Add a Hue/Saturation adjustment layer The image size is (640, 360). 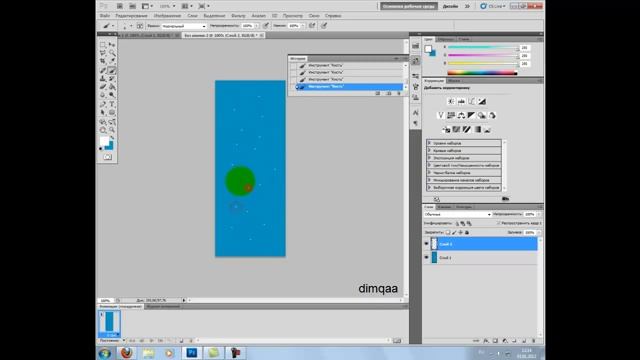coord(451,116)
